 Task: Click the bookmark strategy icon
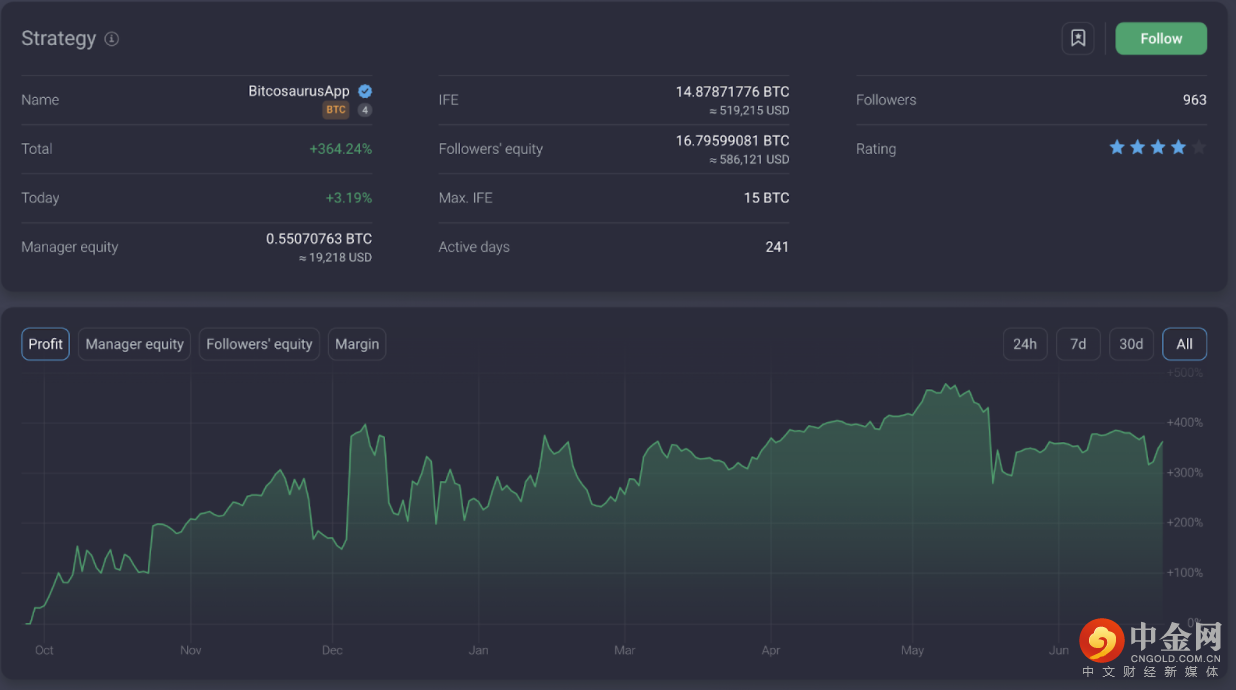coord(1077,39)
